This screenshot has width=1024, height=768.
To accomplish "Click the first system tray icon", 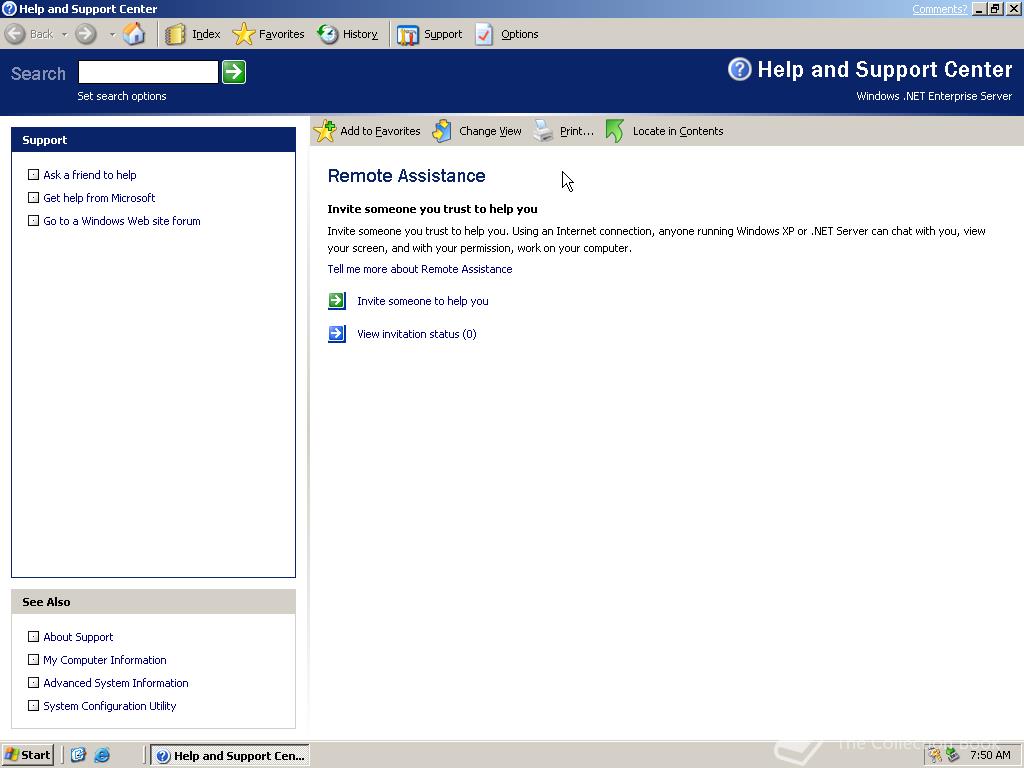I will pyautogui.click(x=935, y=755).
